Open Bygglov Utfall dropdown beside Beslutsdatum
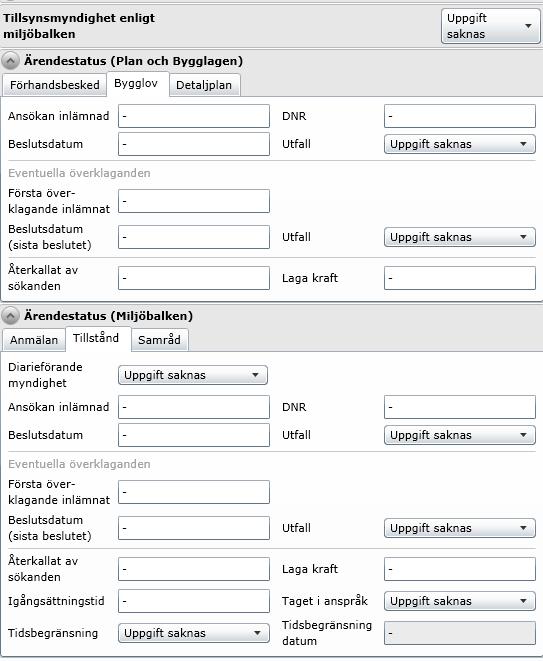This screenshot has height=661, width=543. pos(460,144)
